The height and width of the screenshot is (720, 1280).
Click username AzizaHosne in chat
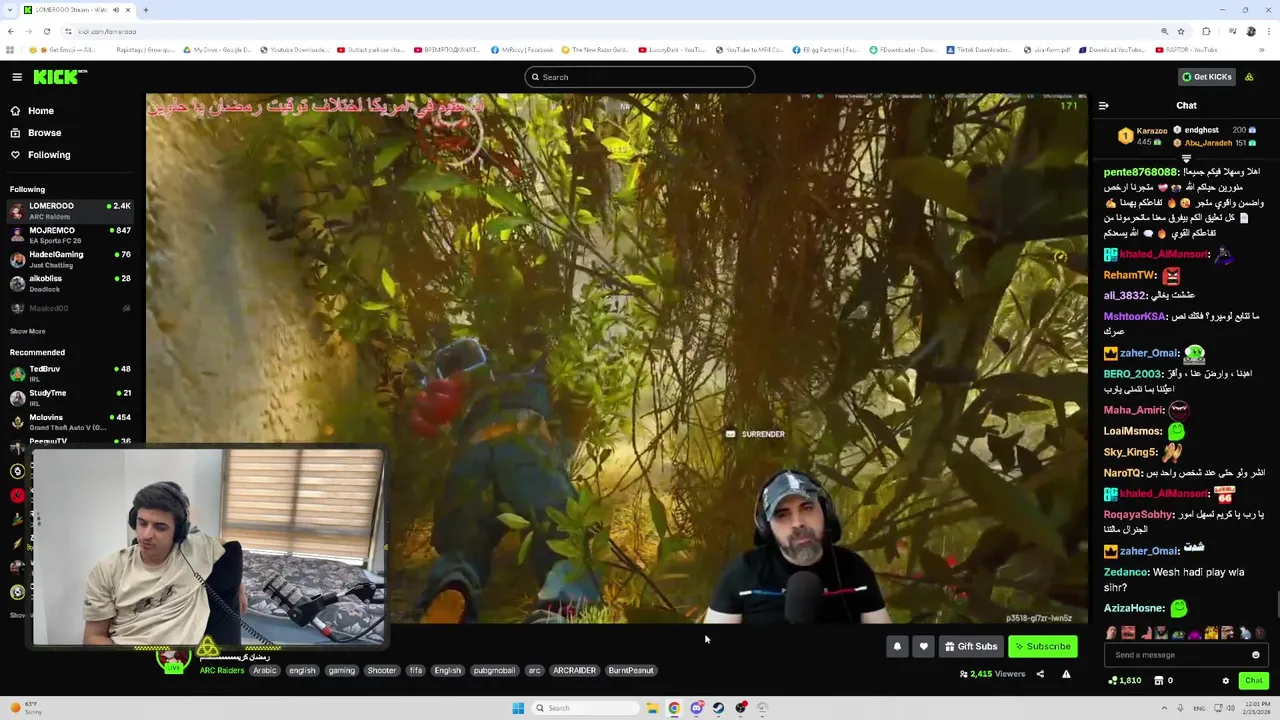tap(1133, 608)
